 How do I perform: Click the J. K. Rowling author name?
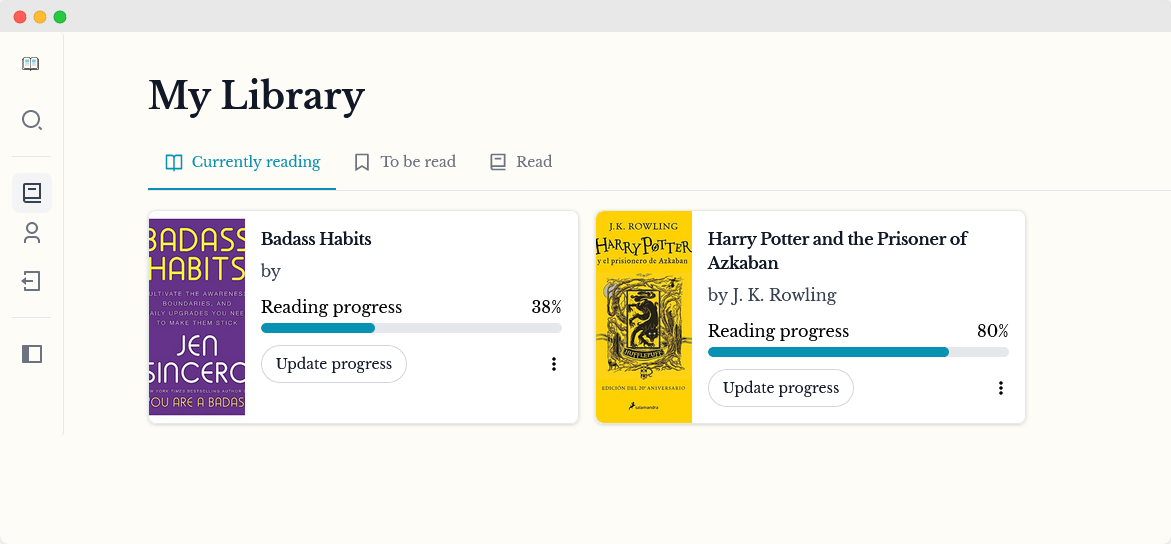pos(783,295)
